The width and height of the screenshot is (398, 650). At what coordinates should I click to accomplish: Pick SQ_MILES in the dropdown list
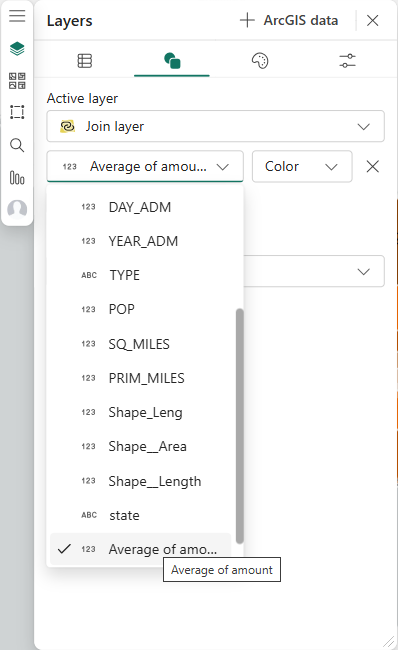click(x=141, y=344)
